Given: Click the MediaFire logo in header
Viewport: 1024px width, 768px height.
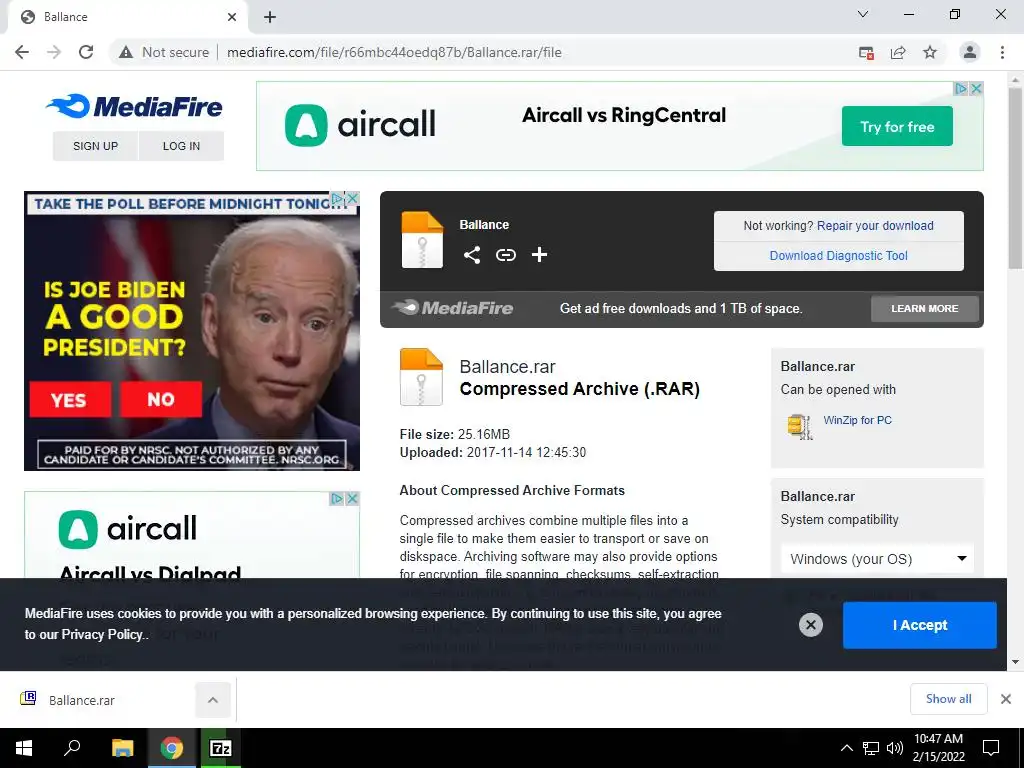Looking at the screenshot, I should pyautogui.click(x=135, y=106).
